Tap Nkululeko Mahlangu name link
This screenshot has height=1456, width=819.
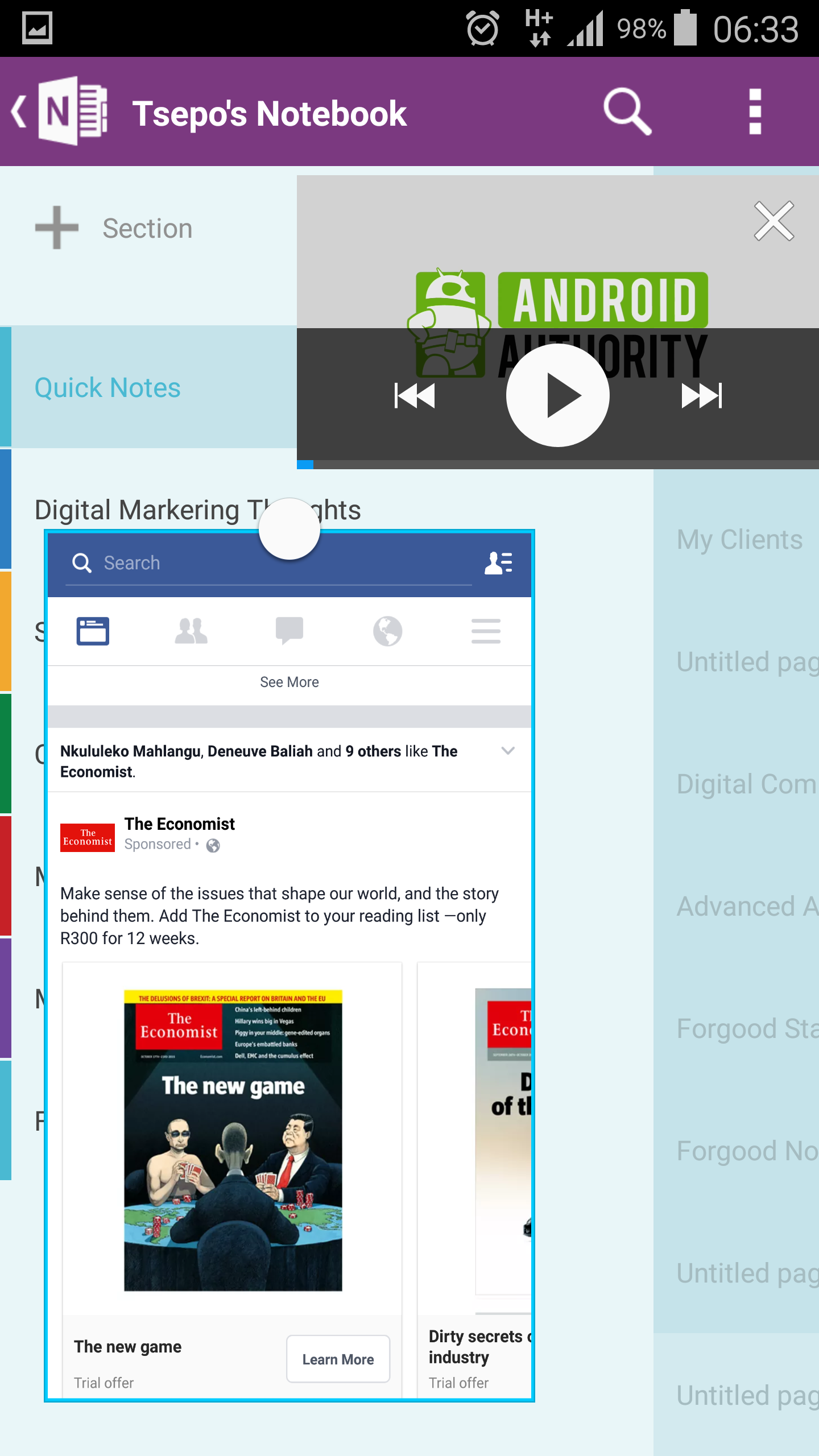tap(131, 751)
